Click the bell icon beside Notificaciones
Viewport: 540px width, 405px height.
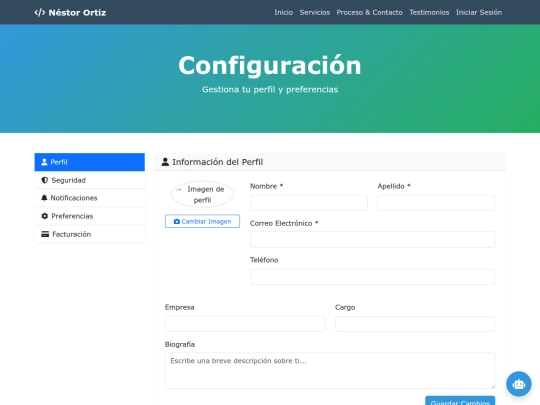coord(44,198)
